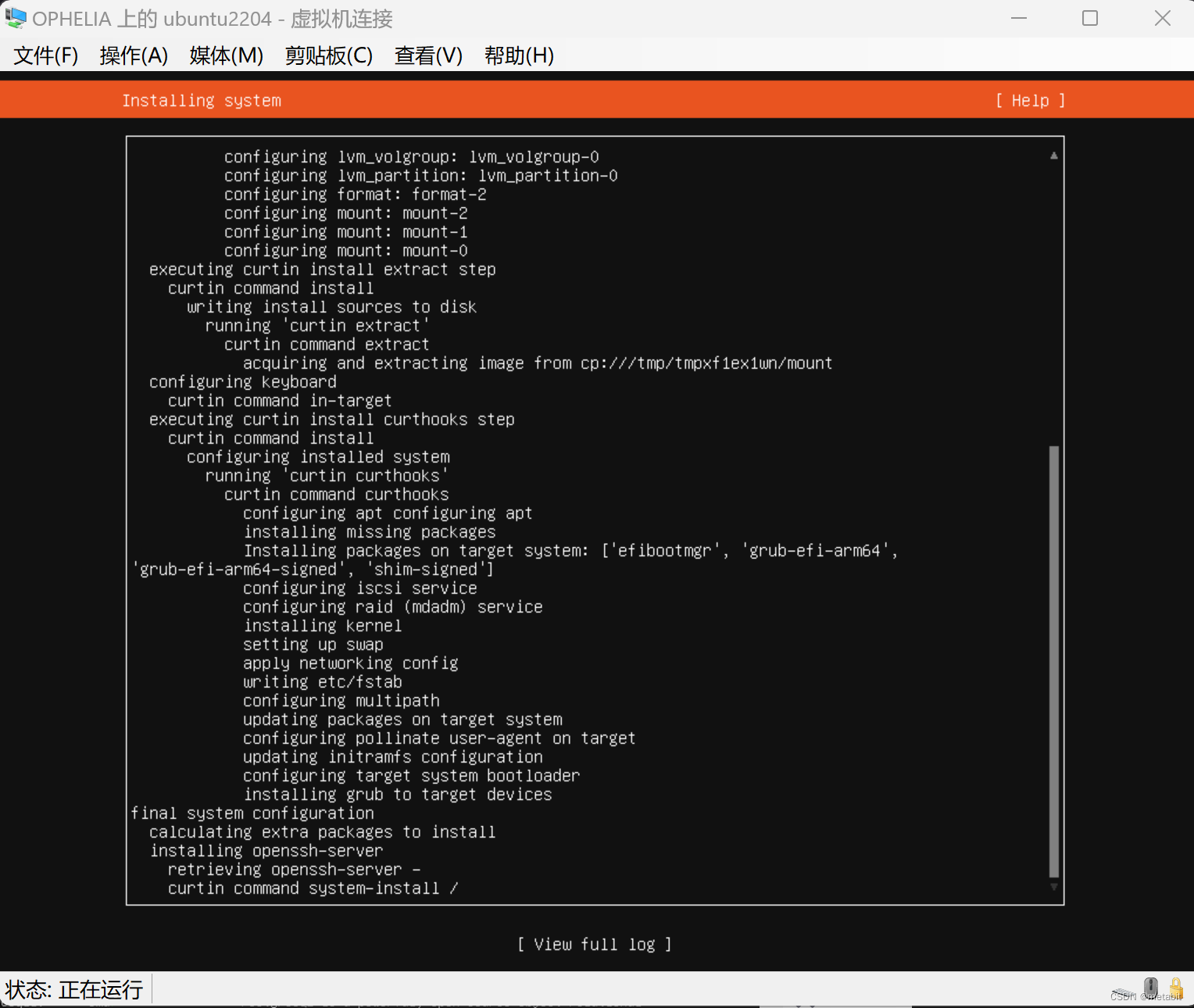Click 'curtin command extract' log line

[x=327, y=345]
